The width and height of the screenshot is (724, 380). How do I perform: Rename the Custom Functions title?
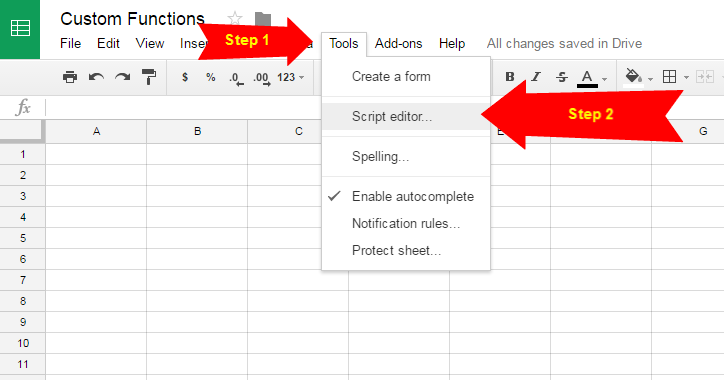133,19
